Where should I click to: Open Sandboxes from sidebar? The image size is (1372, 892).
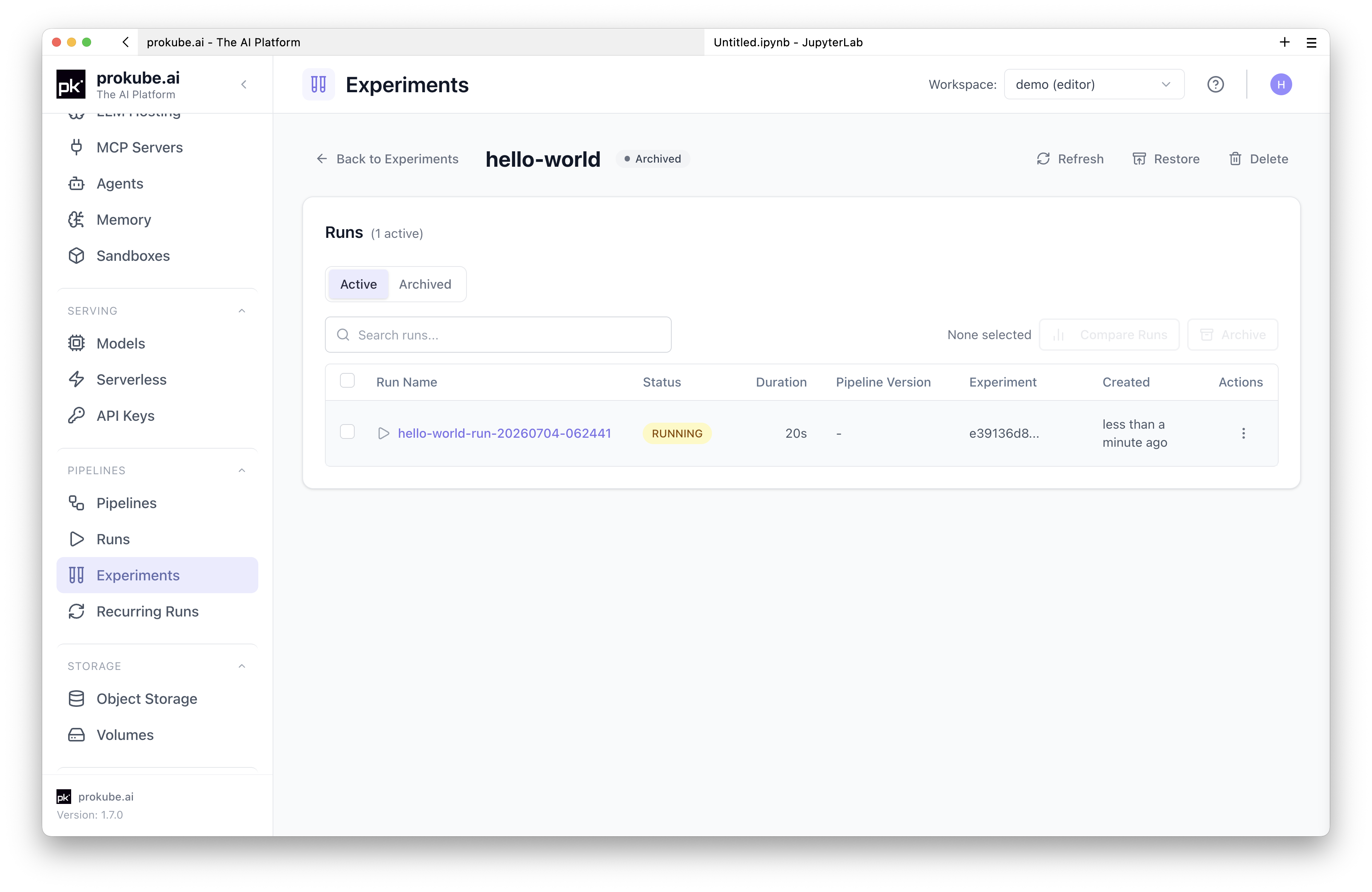point(157,256)
